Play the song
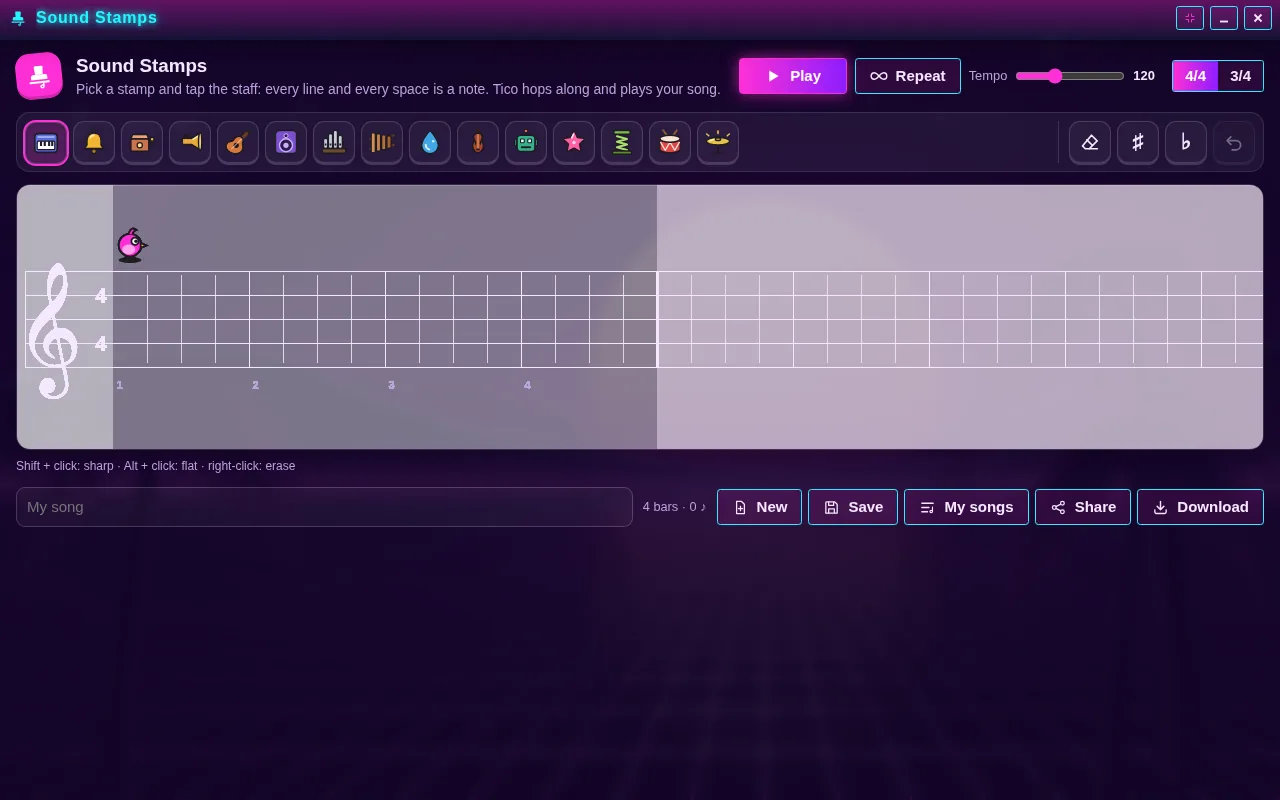The image size is (1280, 800). tap(793, 76)
